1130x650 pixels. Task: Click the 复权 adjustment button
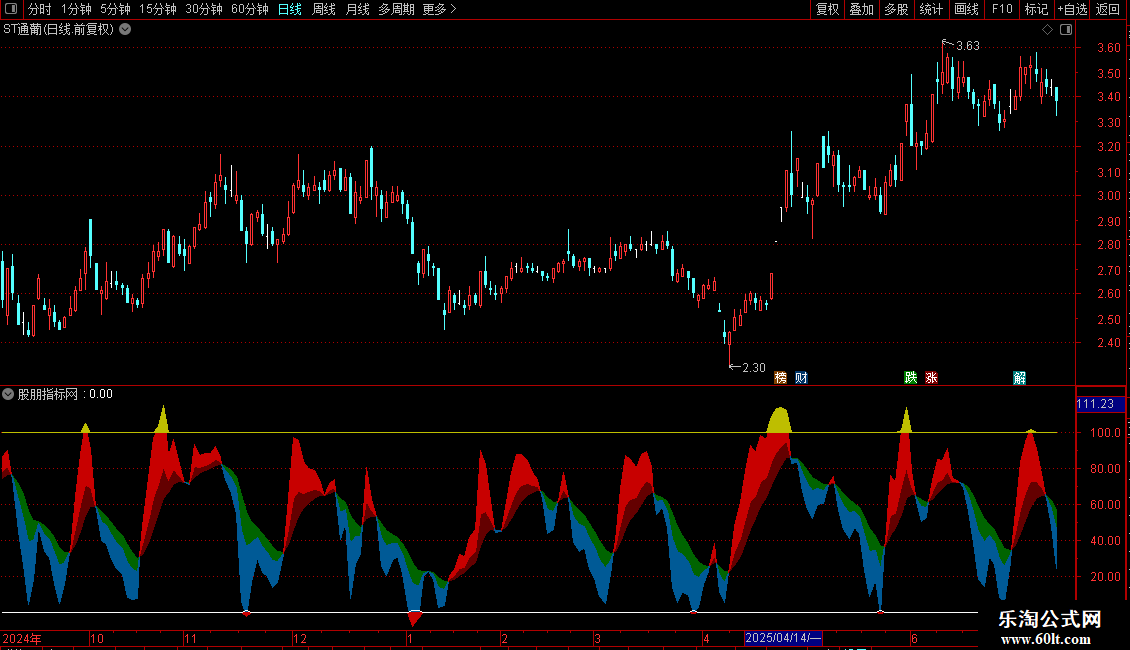tap(827, 9)
